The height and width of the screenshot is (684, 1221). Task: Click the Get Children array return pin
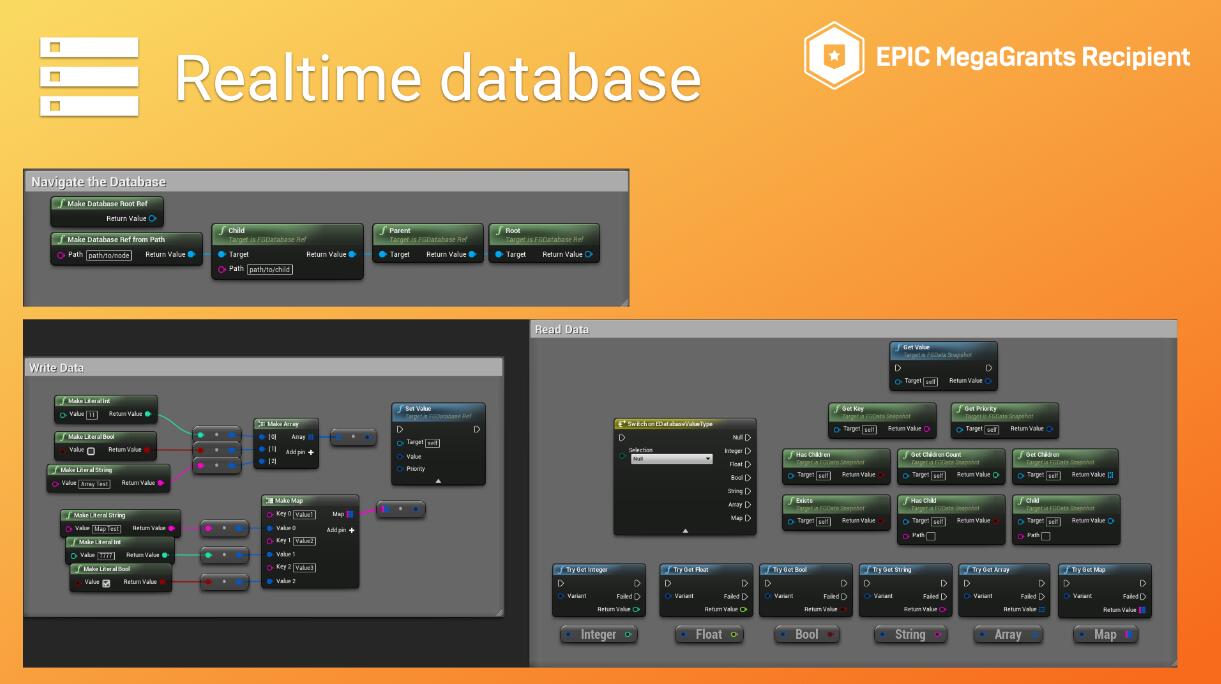1110,475
